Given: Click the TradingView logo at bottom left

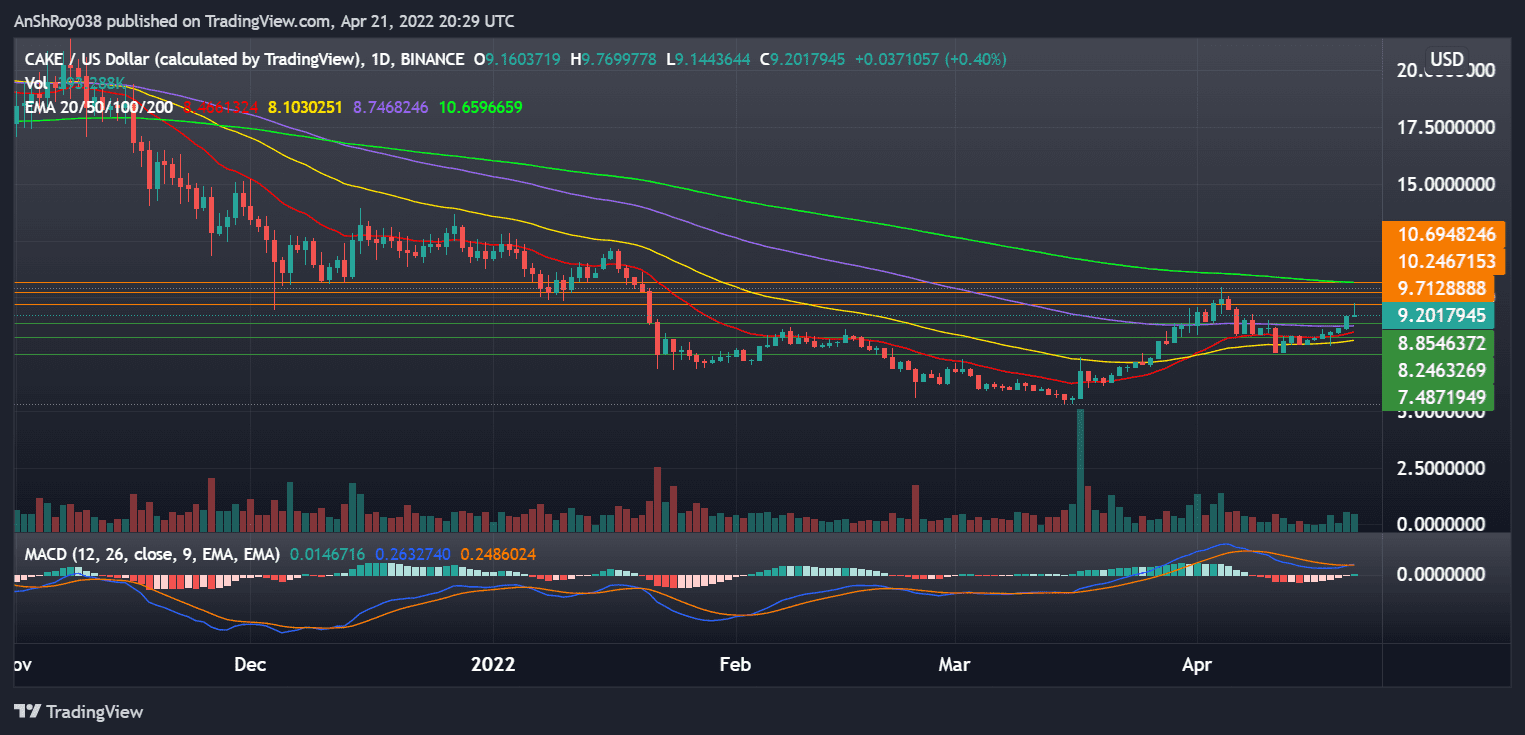Looking at the screenshot, I should tap(80, 712).
